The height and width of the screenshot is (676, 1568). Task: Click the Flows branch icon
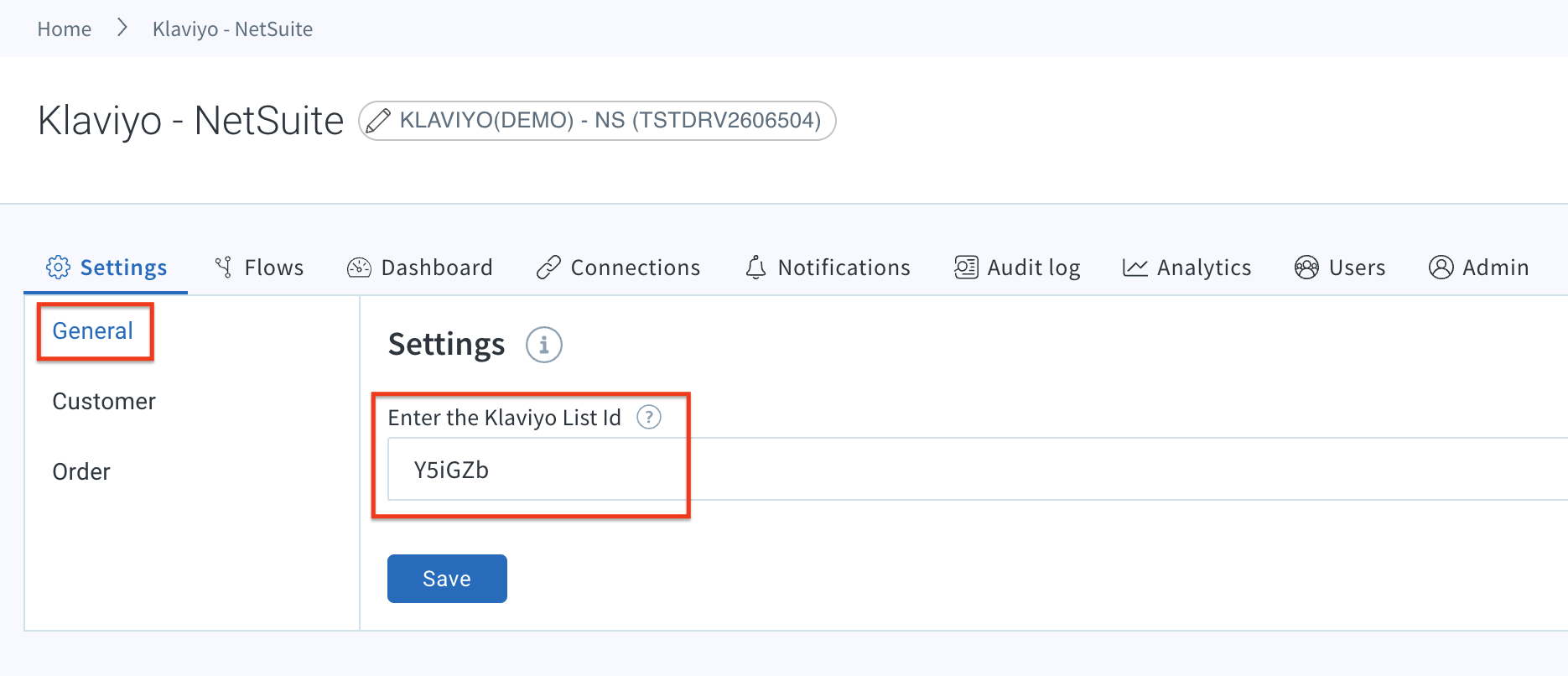[x=224, y=268]
